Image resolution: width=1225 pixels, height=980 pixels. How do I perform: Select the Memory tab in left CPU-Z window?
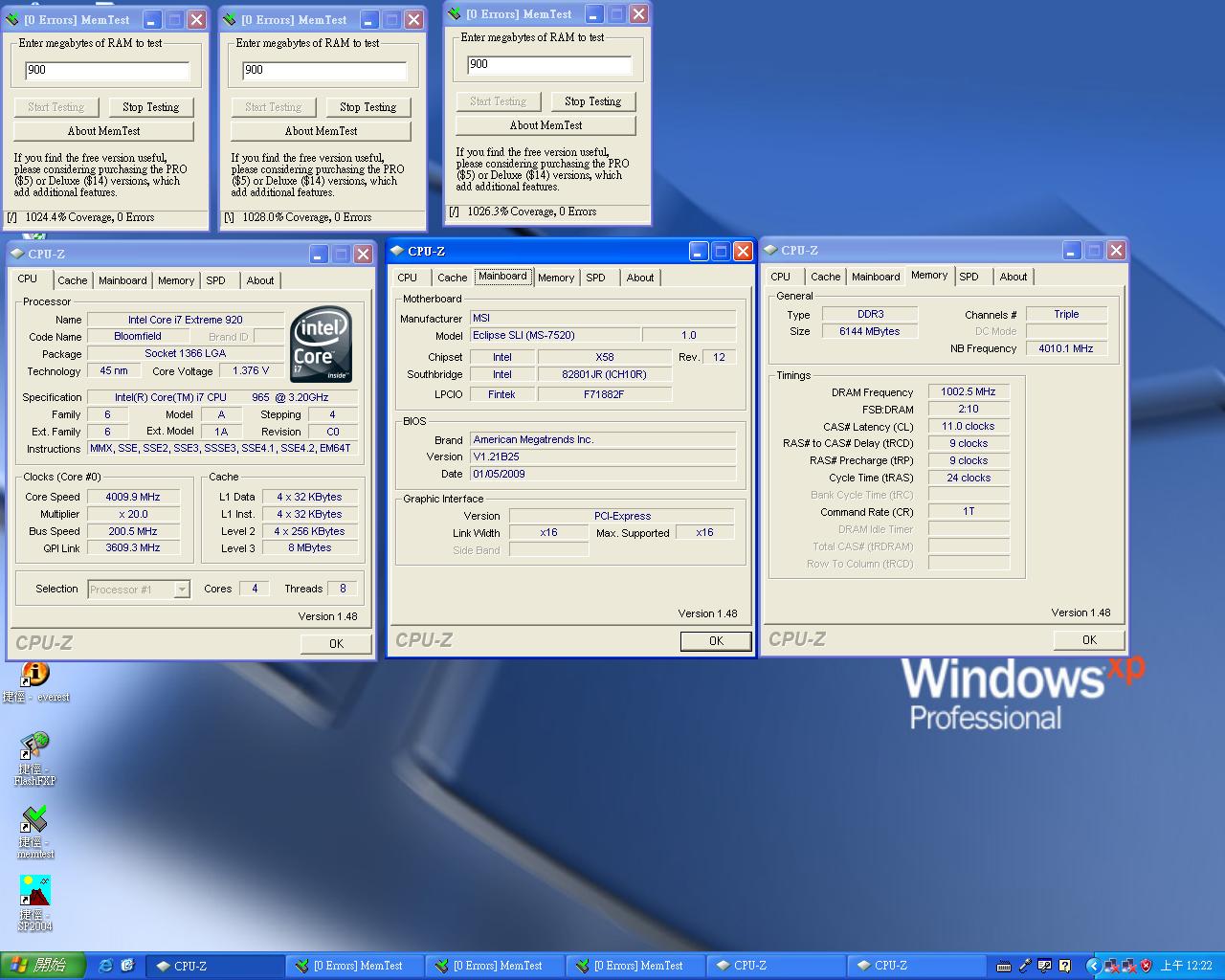click(176, 280)
